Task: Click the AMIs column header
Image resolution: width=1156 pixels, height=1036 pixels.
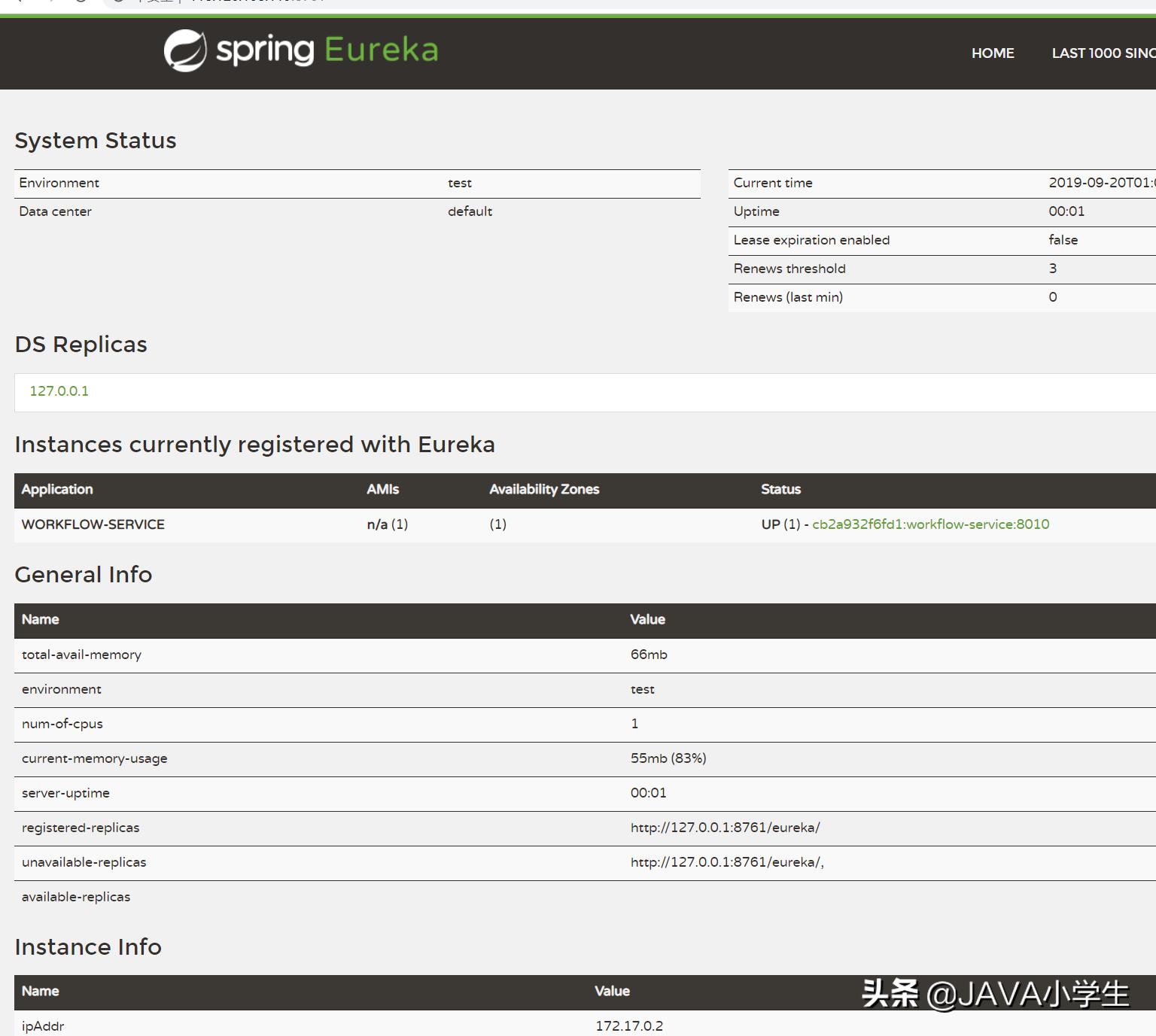Action: [x=383, y=489]
